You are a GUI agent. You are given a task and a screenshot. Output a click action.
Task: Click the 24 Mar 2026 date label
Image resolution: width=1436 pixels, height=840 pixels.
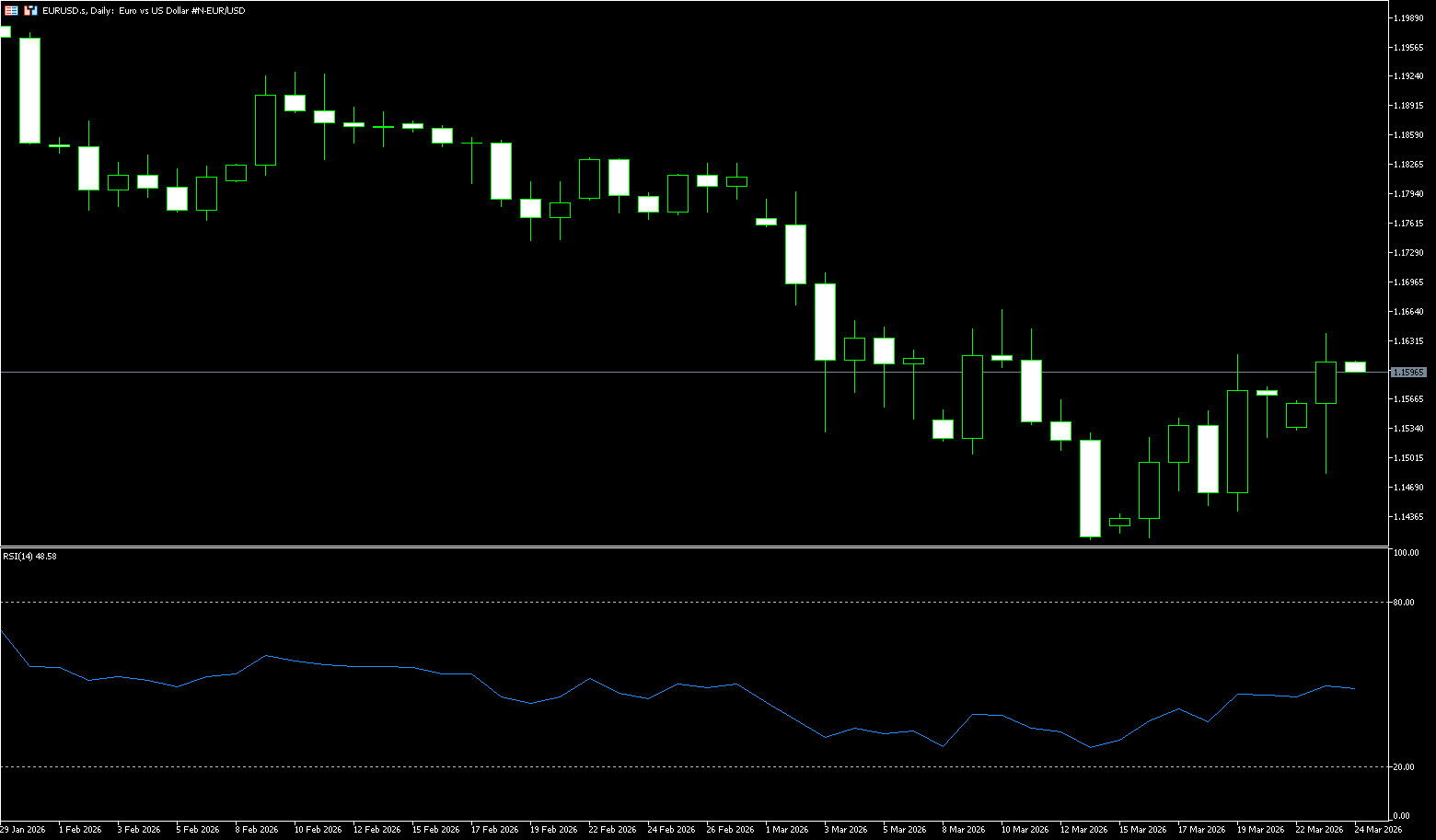tap(1378, 829)
